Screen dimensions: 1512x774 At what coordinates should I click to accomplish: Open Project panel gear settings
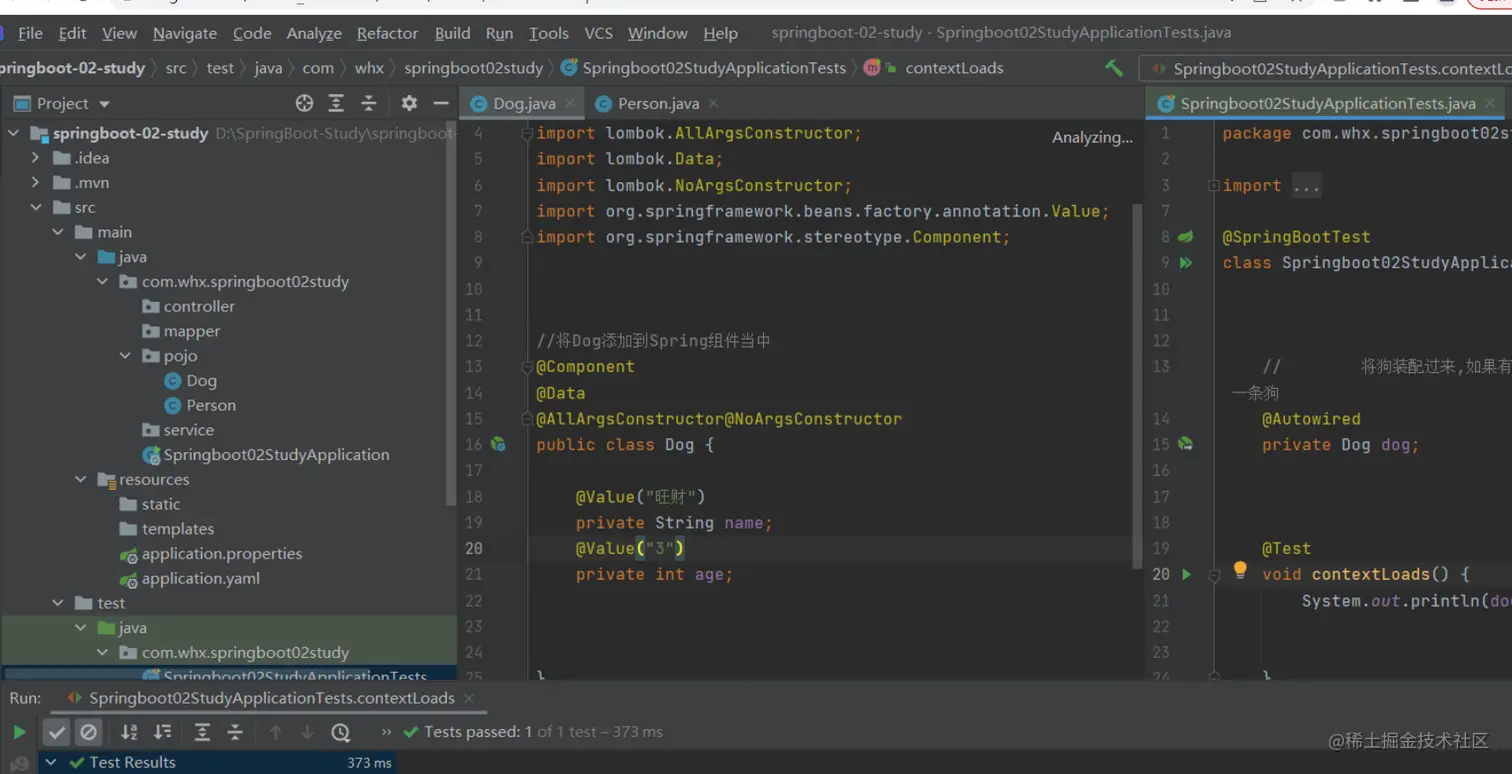click(409, 103)
